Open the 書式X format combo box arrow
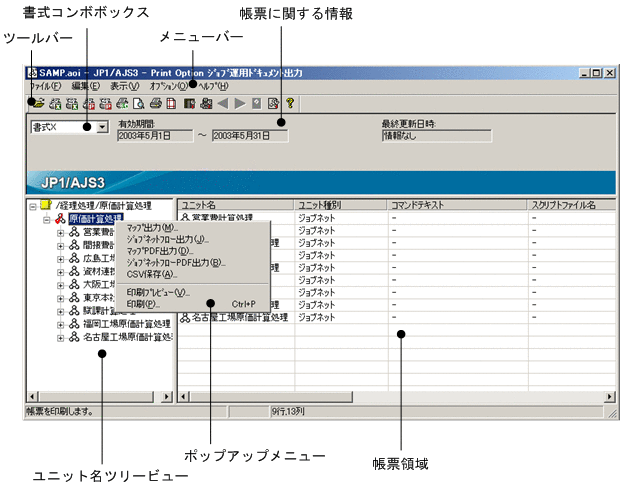The width and height of the screenshot is (623, 488). (103, 127)
